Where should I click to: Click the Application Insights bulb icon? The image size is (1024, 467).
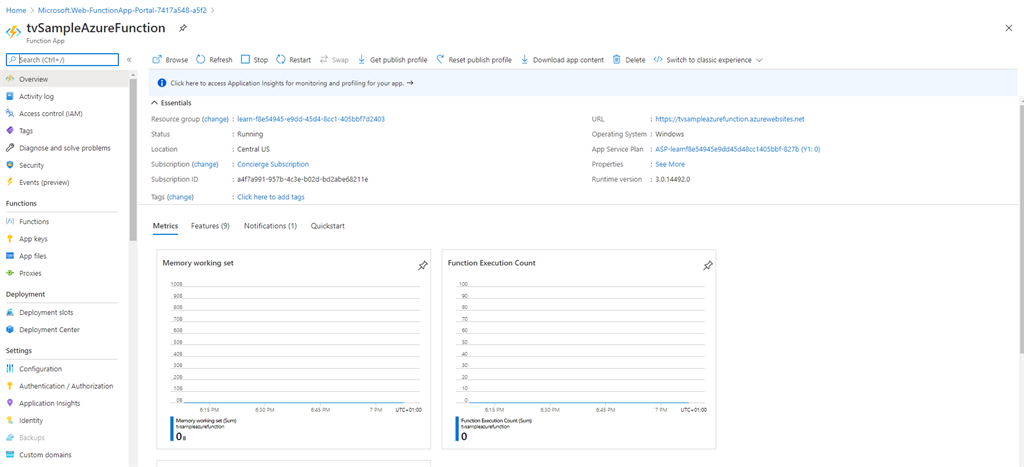(x=10, y=403)
